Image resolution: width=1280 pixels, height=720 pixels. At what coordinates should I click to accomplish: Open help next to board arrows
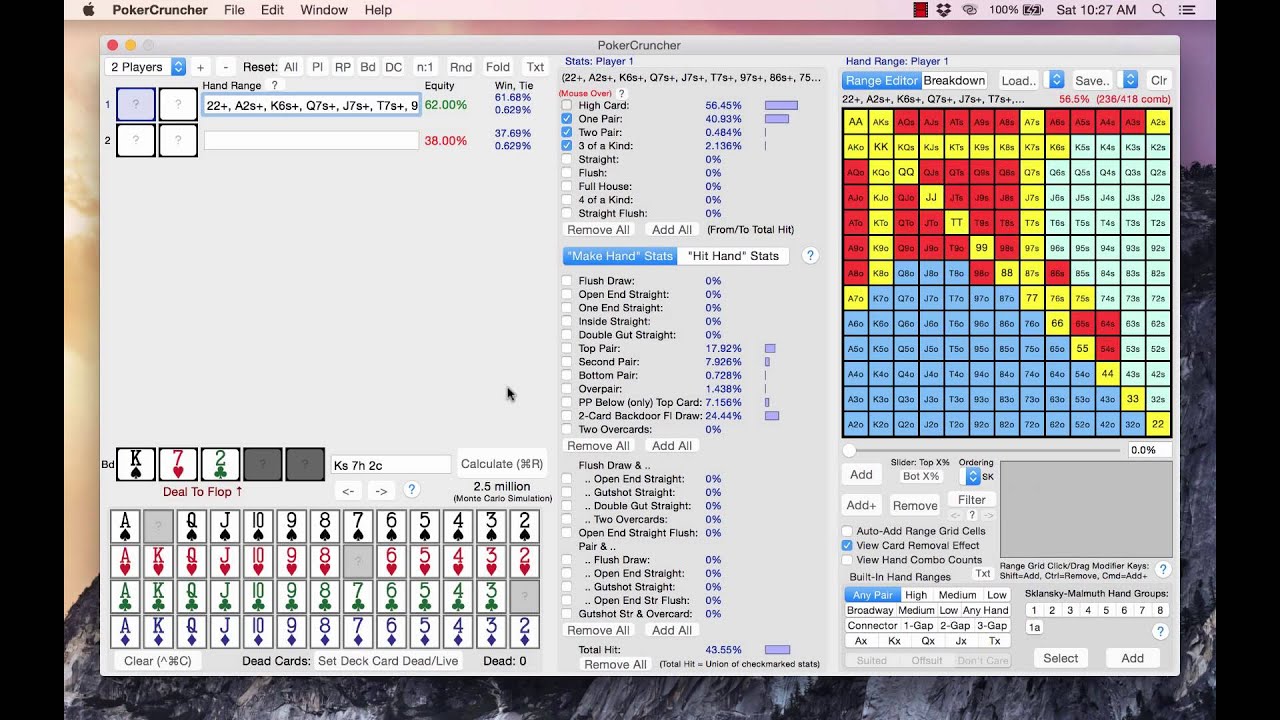click(411, 490)
